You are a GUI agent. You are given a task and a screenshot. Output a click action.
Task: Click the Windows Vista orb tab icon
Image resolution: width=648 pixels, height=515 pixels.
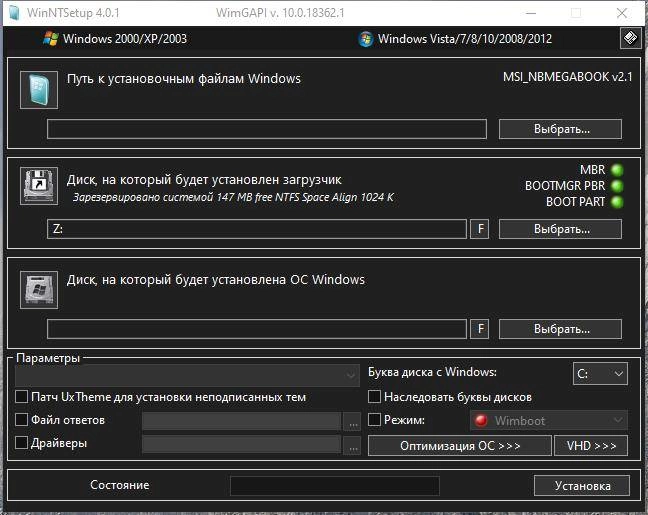click(366, 39)
